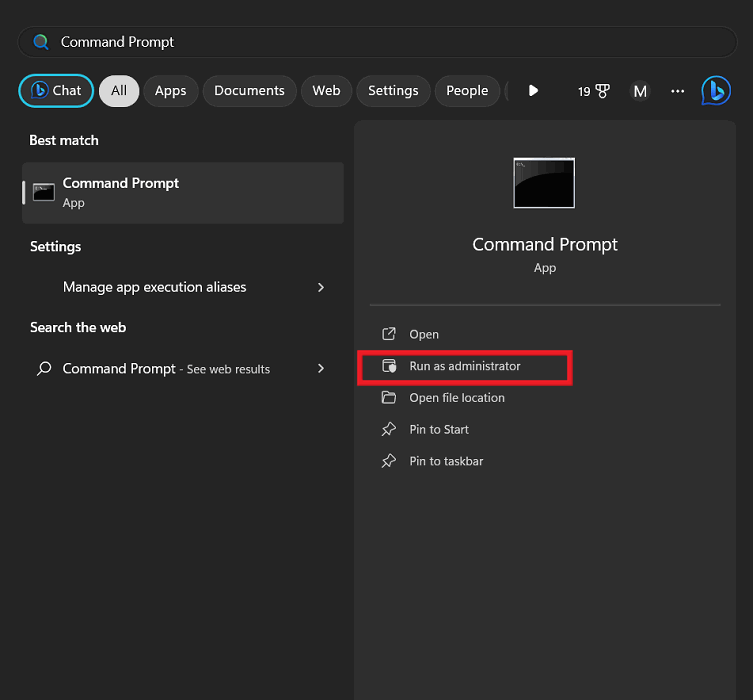
Task: Show more filter tabs with arrow
Action: (x=533, y=91)
